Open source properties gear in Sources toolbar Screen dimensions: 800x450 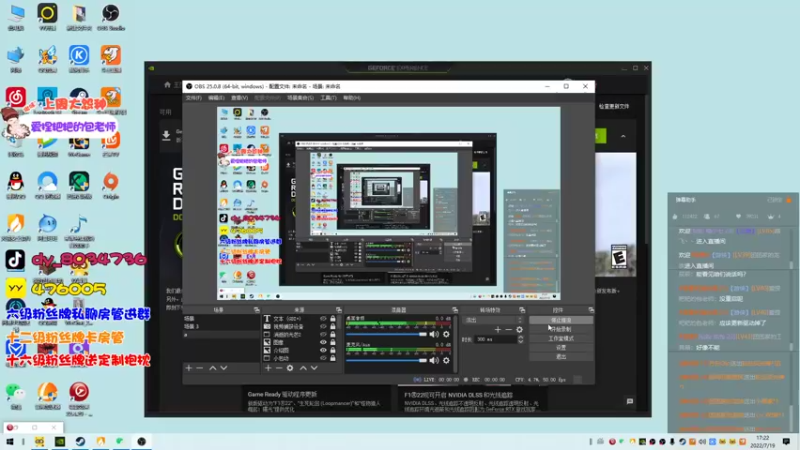click(x=290, y=368)
